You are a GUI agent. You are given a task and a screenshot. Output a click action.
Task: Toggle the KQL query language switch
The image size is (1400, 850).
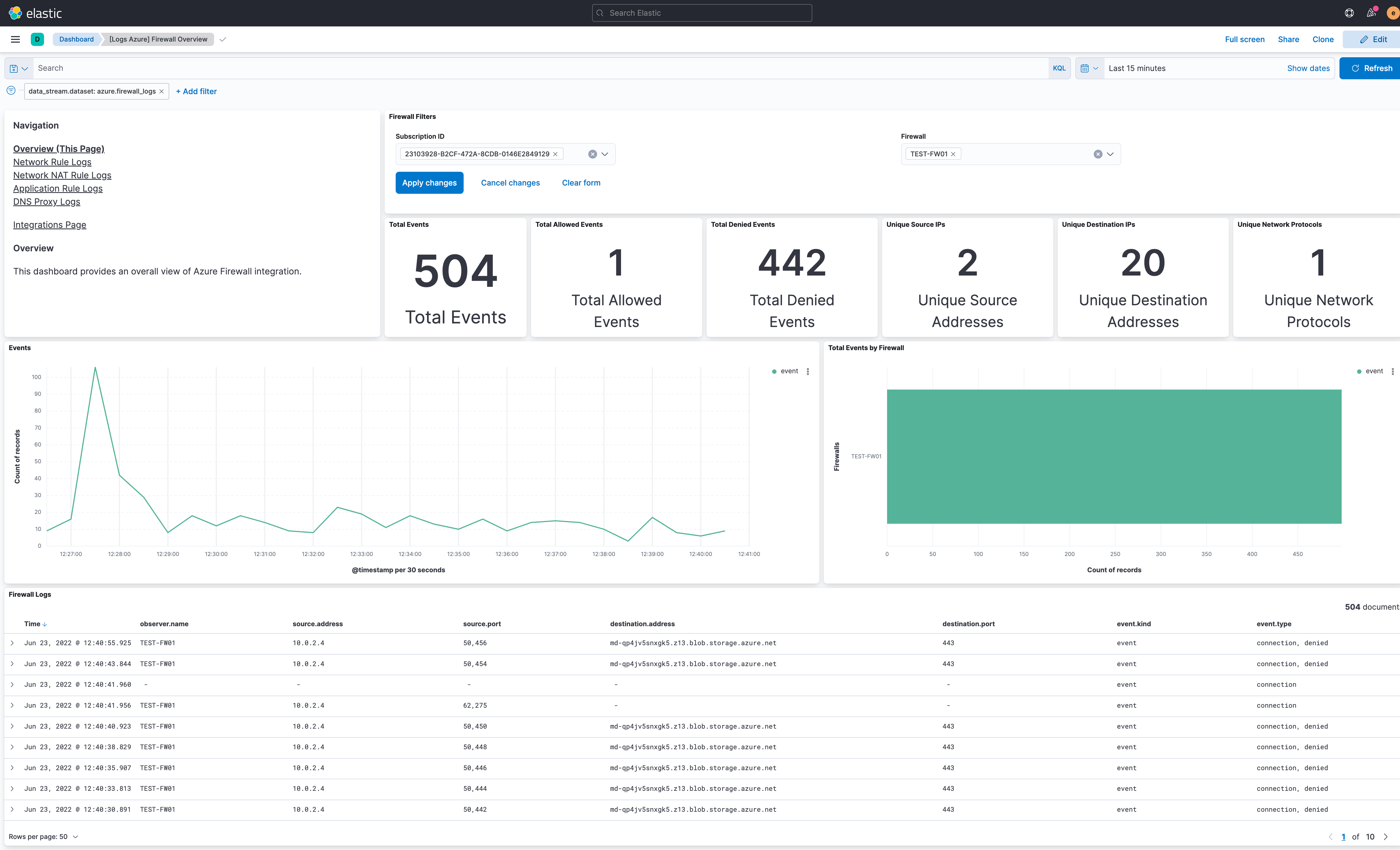pyautogui.click(x=1060, y=68)
